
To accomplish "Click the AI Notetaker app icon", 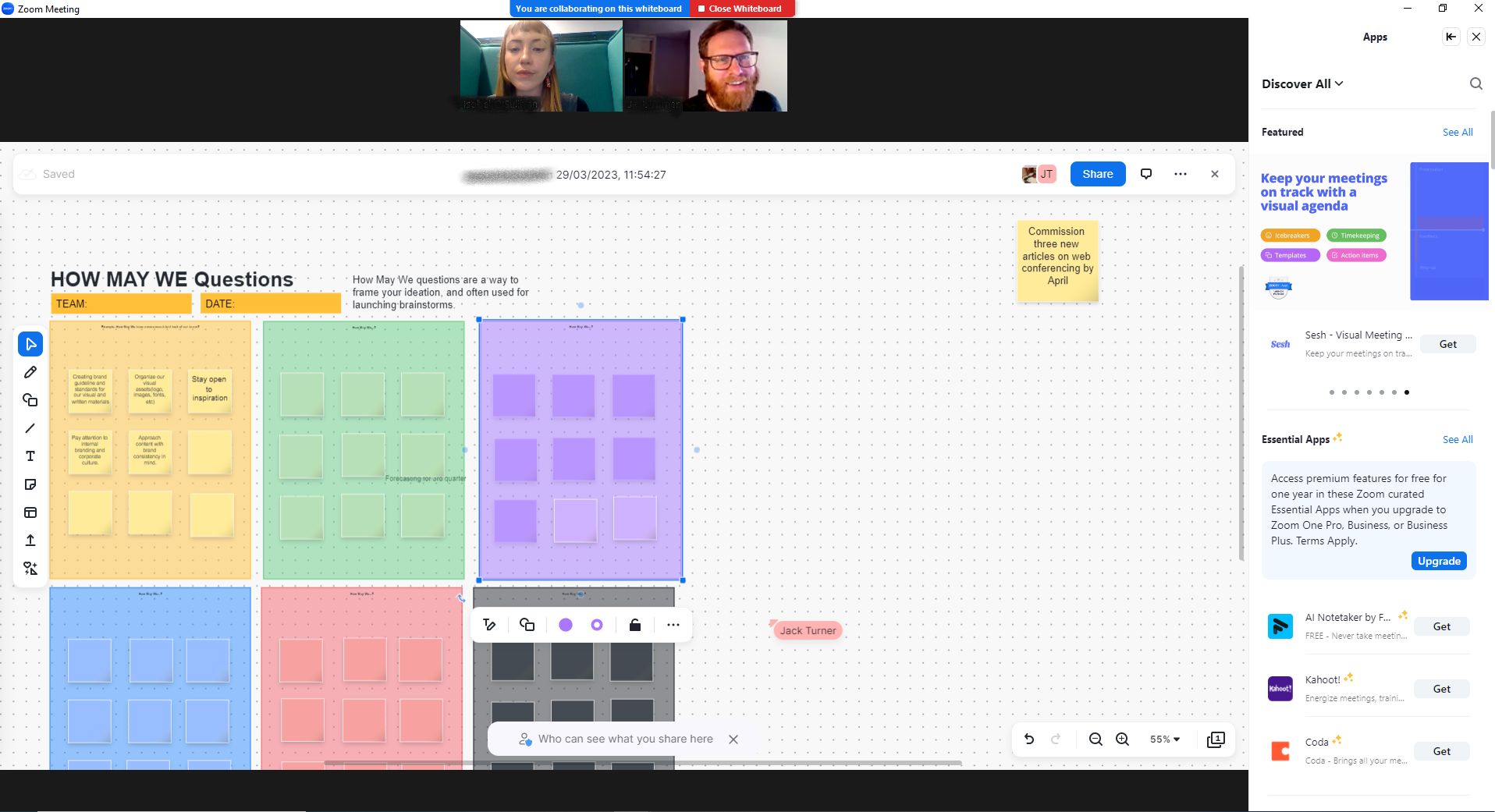I will click(1280, 626).
